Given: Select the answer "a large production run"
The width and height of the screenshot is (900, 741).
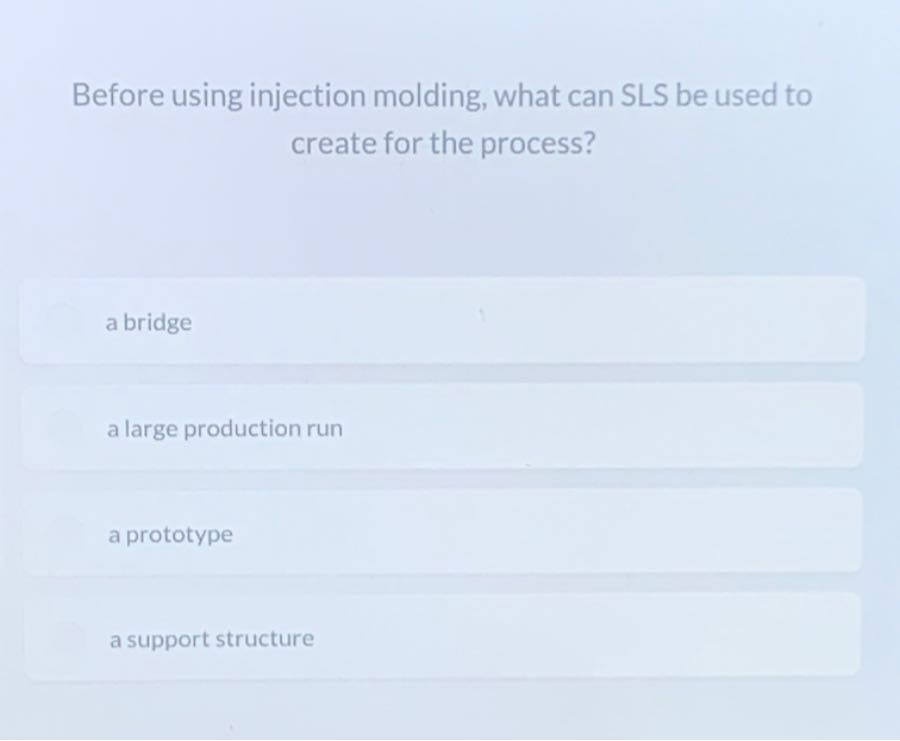Looking at the screenshot, I should [x=440, y=428].
